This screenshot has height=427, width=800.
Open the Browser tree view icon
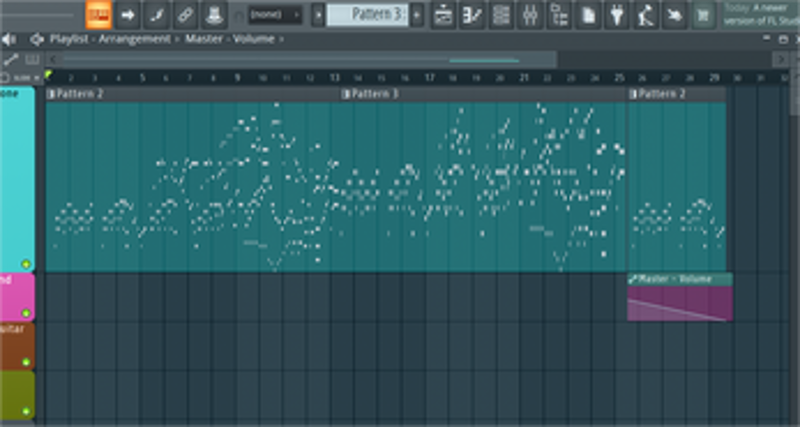coord(559,15)
